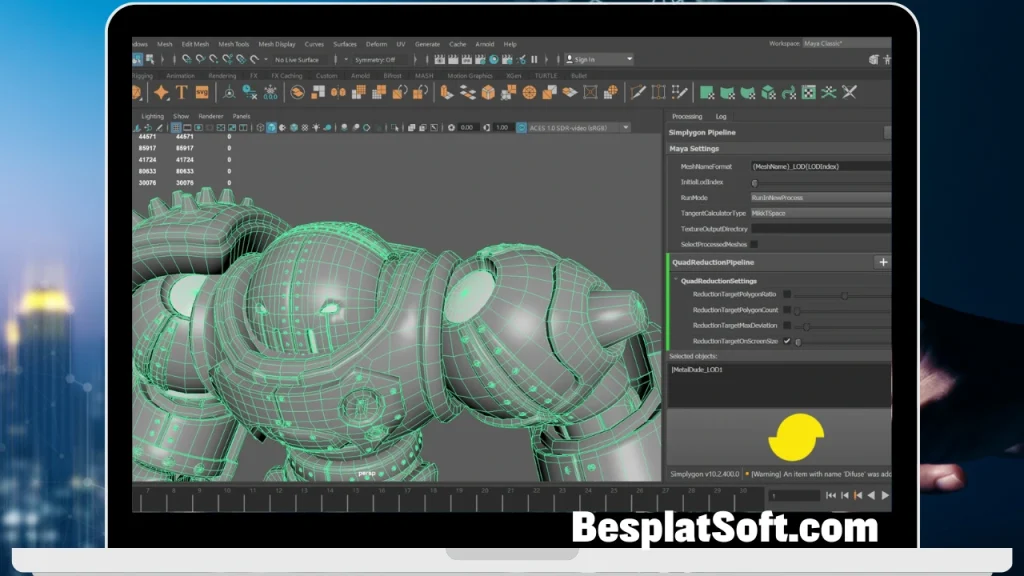Toggle the ReductionTargetPolygonRatio checkbox
The width and height of the screenshot is (1024, 576).
pyautogui.click(x=787, y=294)
